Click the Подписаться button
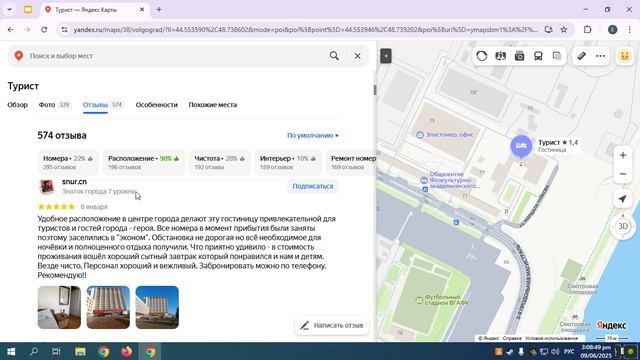Viewport: 640px width, 360px height. point(313,186)
